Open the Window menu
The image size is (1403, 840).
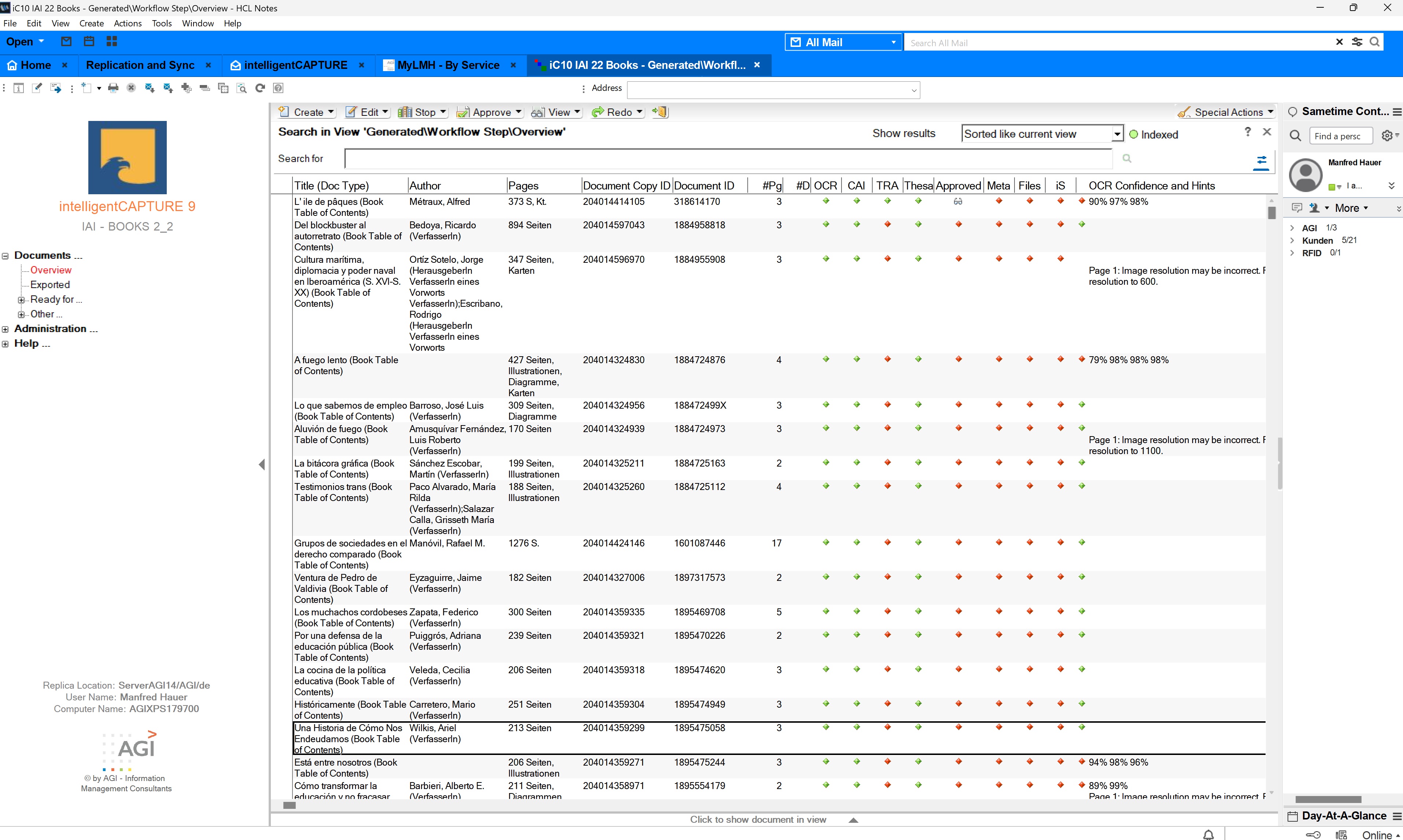tap(198, 23)
